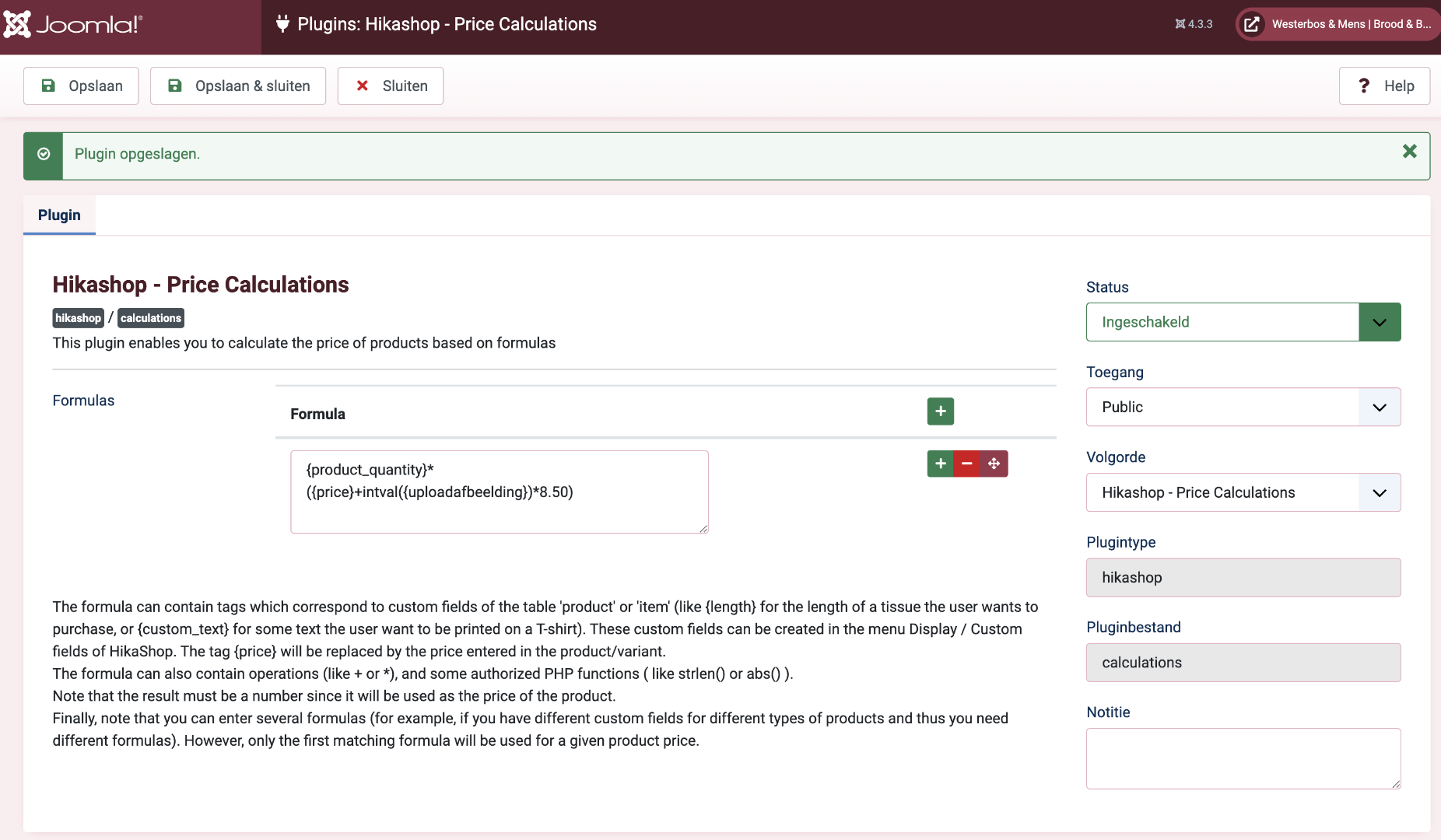Image resolution: width=1441 pixels, height=840 pixels.
Task: Open the Status dropdown showing Ingeschakeld
Action: tap(1243, 322)
